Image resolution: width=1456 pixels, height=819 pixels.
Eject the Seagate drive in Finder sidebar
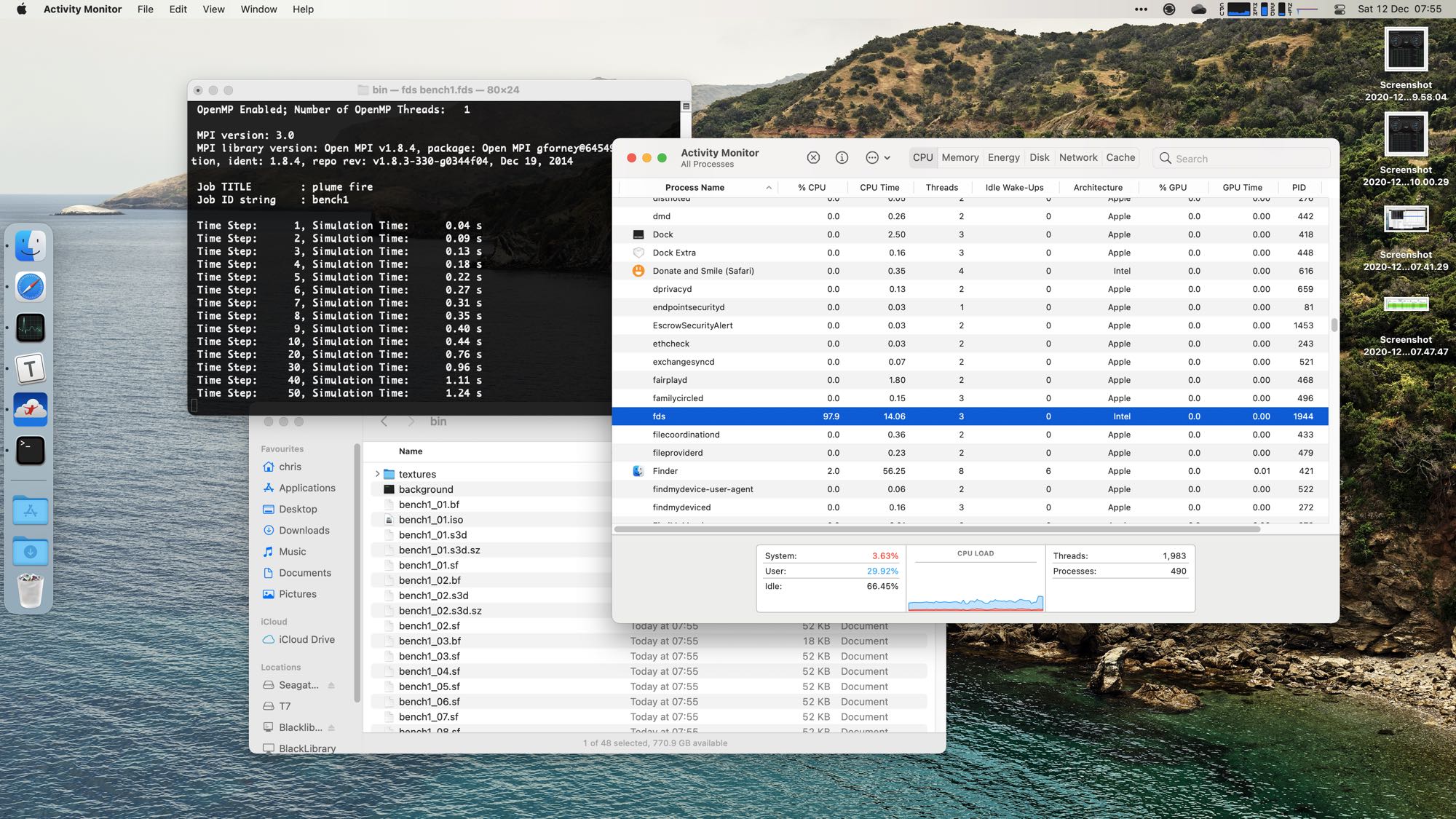331,685
